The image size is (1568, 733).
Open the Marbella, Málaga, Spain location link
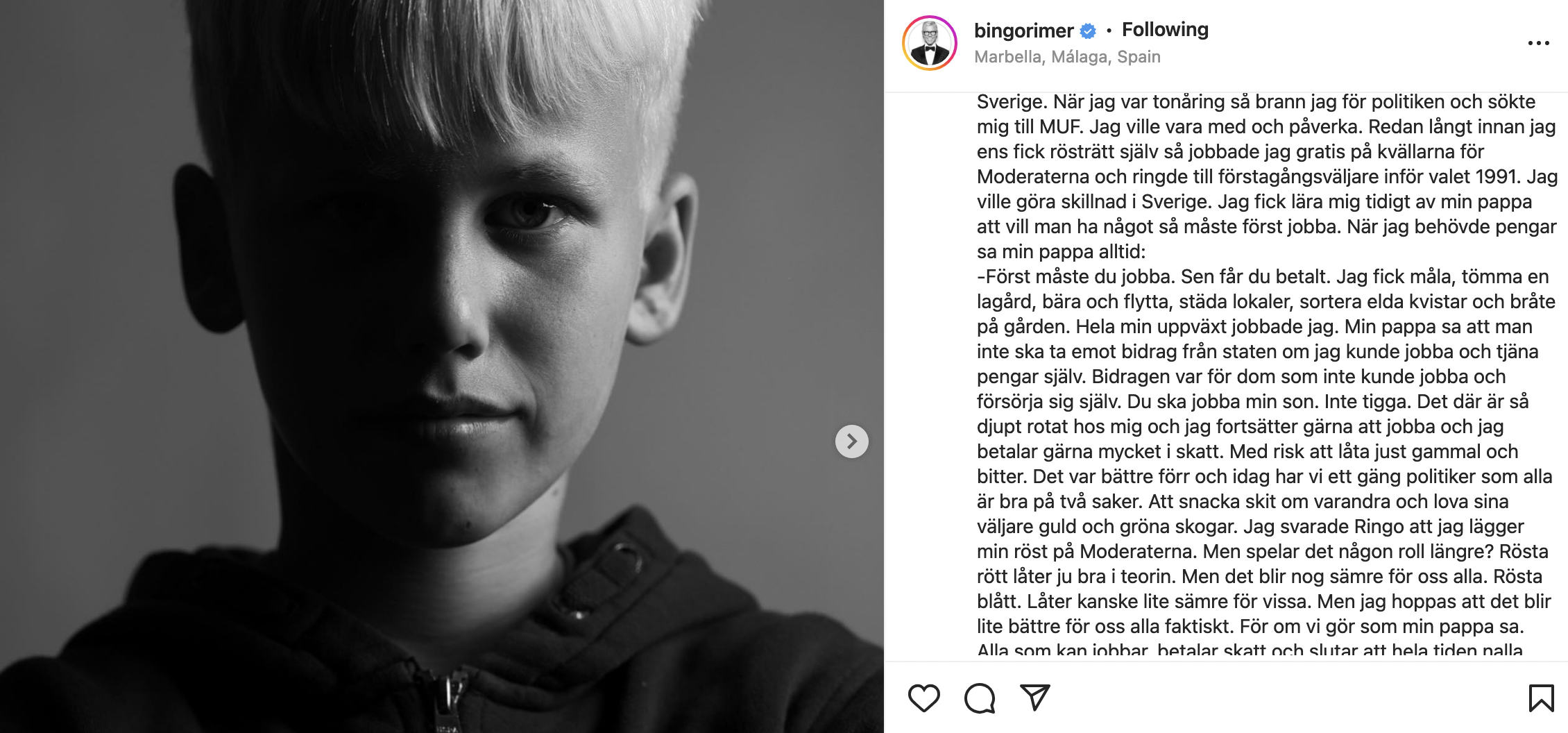[1067, 57]
